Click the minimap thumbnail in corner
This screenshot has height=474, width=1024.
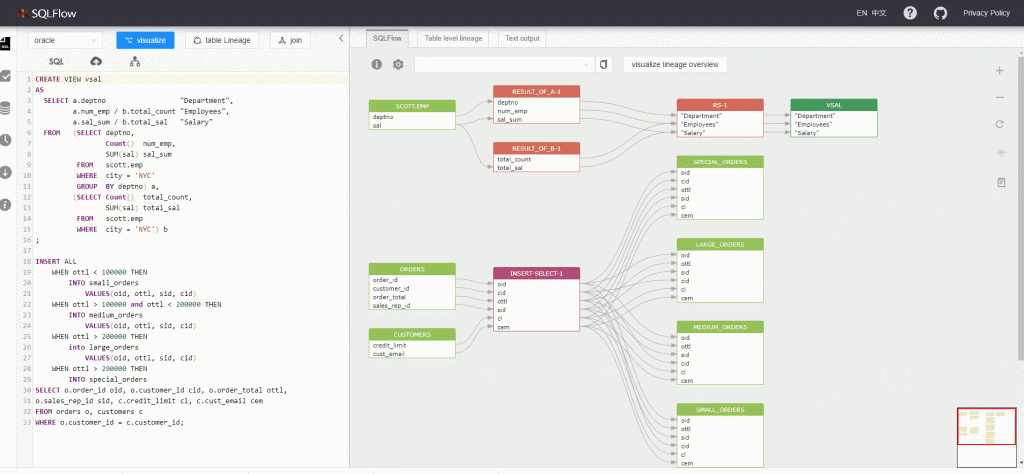click(x=986, y=437)
